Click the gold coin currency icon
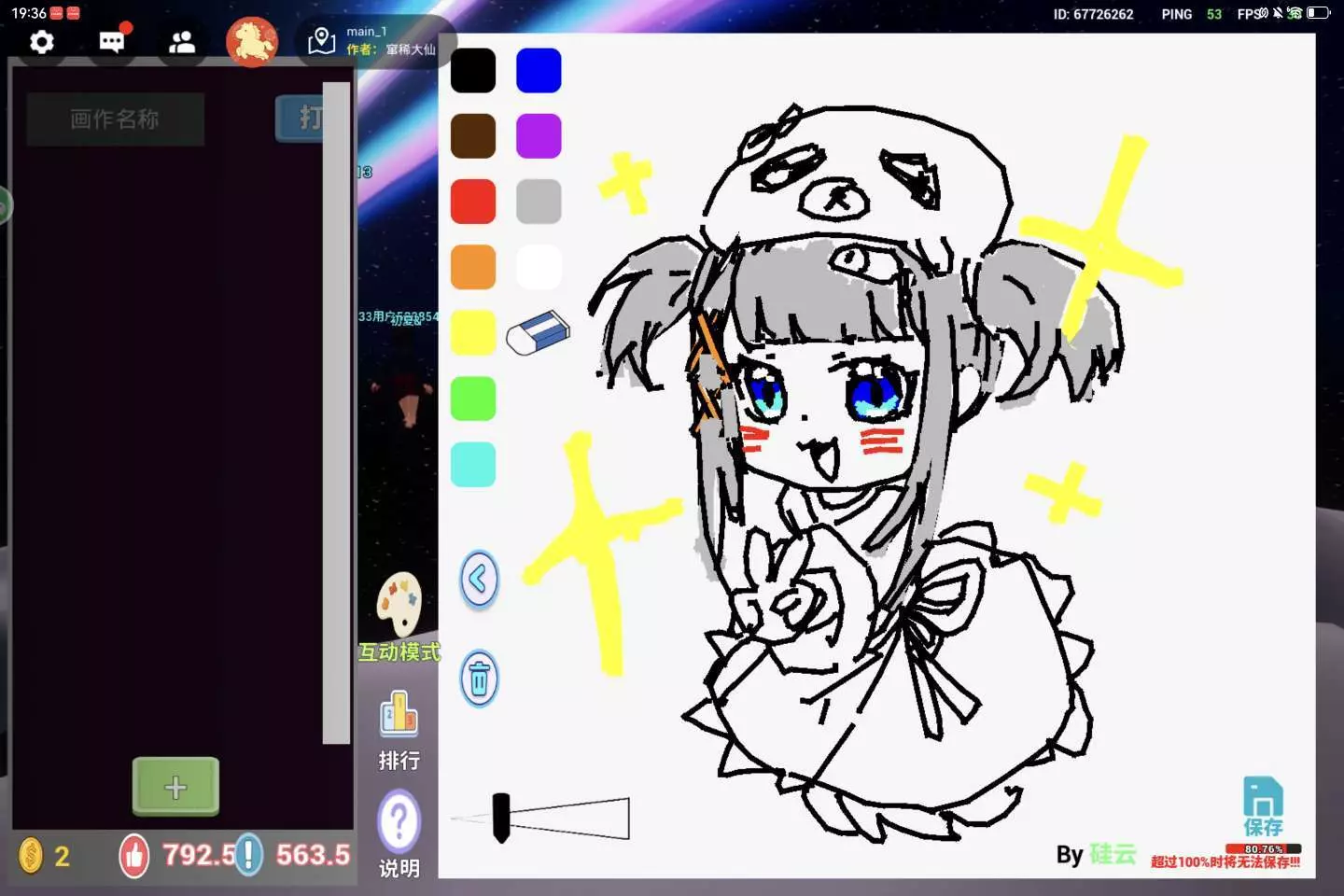Viewport: 1344px width, 896px height. tap(31, 855)
